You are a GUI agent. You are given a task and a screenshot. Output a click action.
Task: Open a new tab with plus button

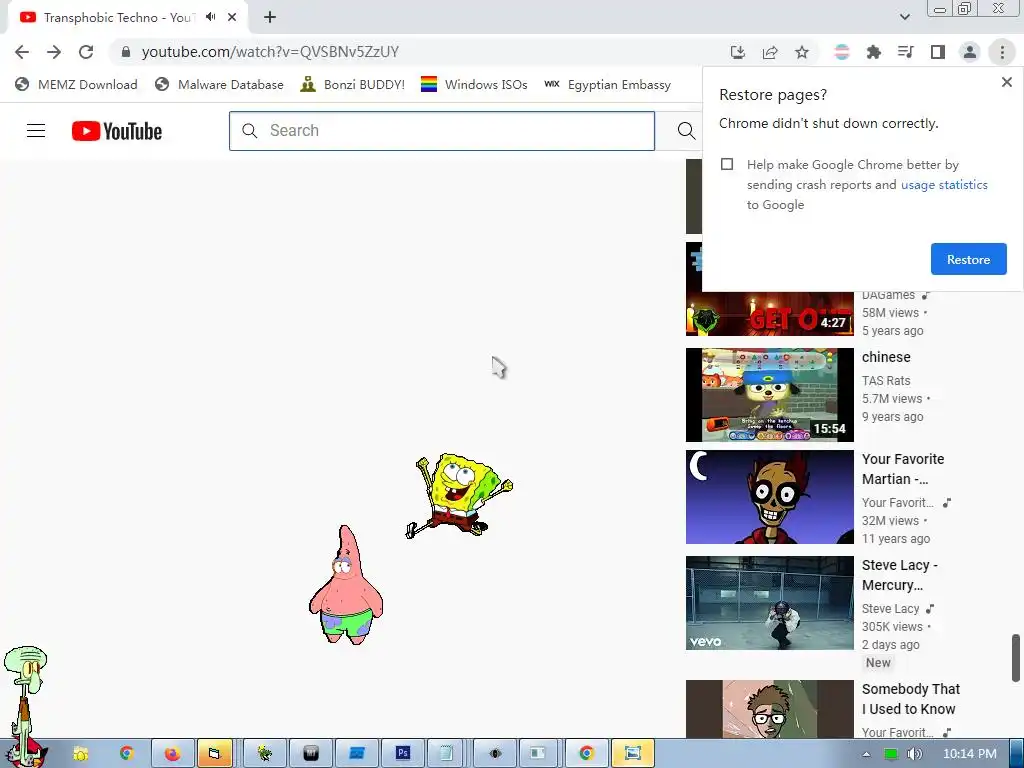tap(270, 18)
